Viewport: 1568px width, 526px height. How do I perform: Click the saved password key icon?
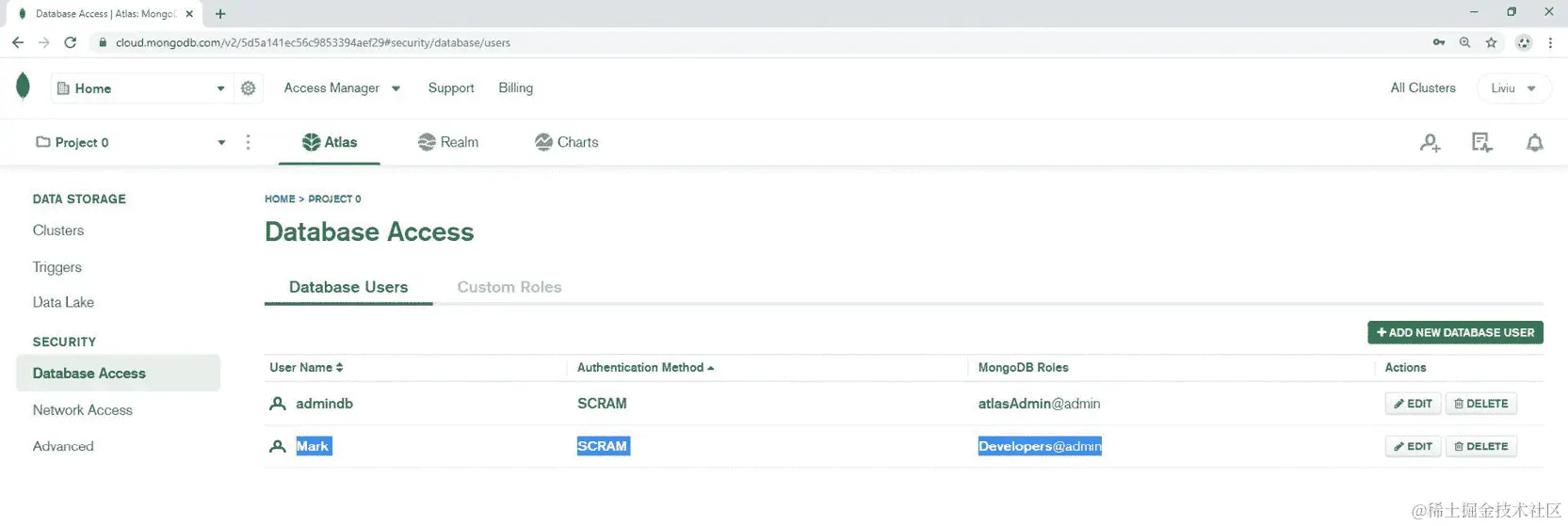1438,42
